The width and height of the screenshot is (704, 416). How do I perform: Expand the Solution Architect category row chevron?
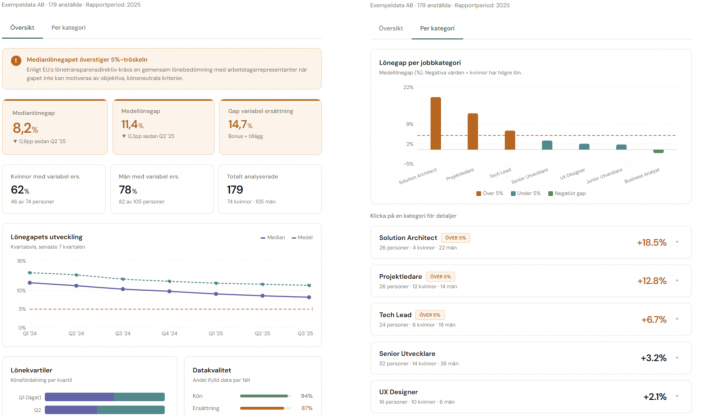(x=677, y=242)
